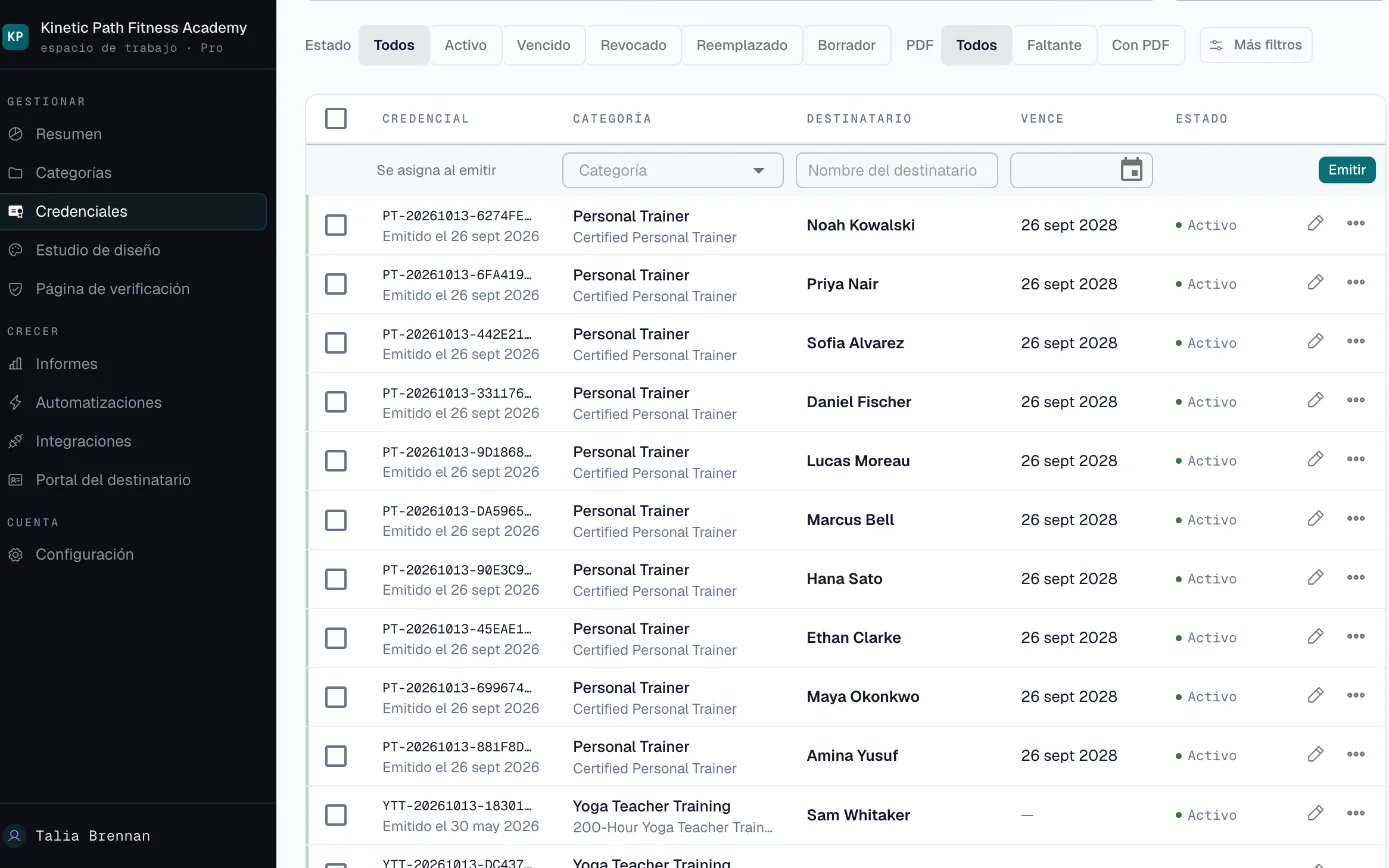
Task: Edit Sam Whitaker's yoga credential
Action: pyautogui.click(x=1315, y=813)
